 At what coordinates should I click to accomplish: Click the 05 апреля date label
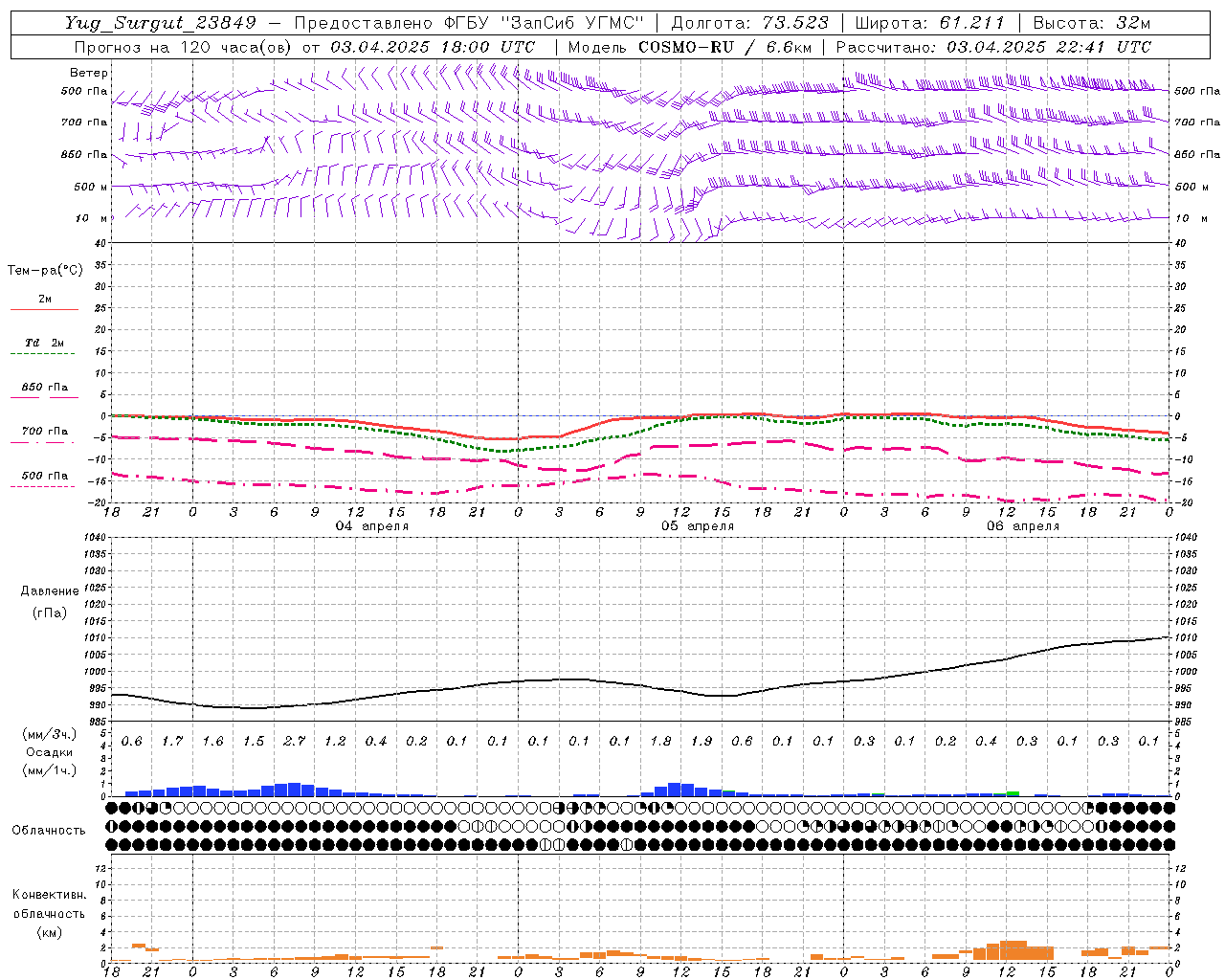[698, 526]
